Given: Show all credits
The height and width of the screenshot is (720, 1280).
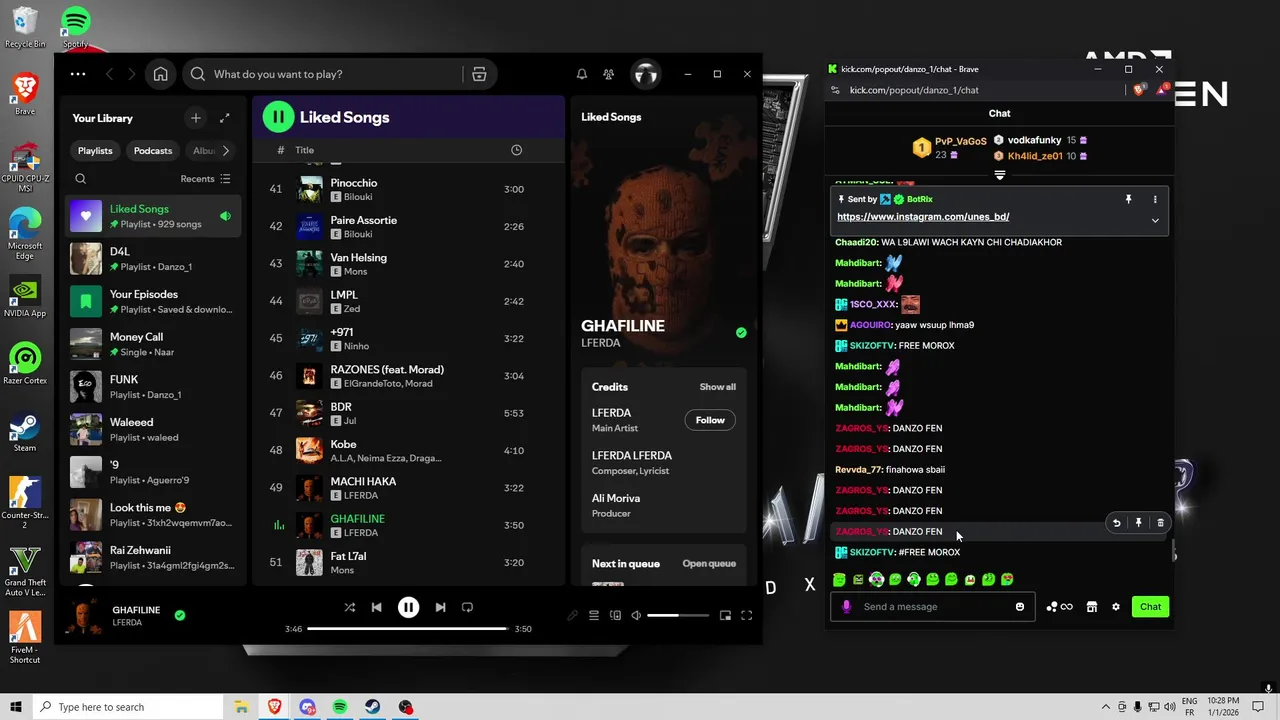Looking at the screenshot, I should click(717, 387).
